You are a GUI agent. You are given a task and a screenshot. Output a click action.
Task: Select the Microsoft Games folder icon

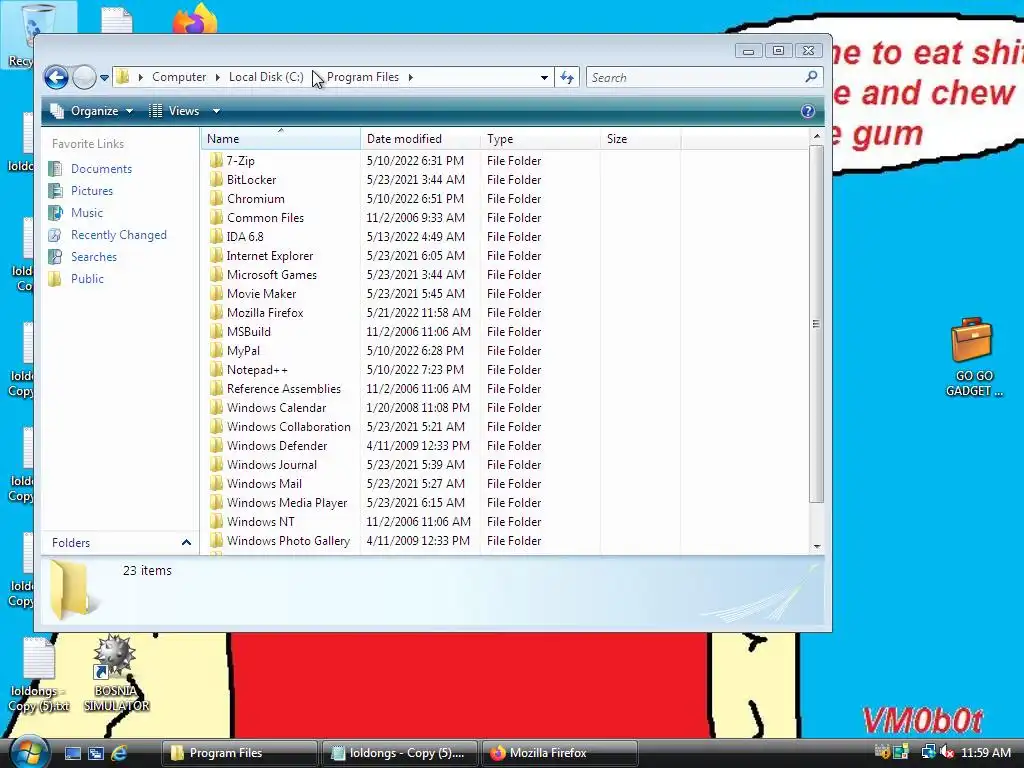point(217,275)
